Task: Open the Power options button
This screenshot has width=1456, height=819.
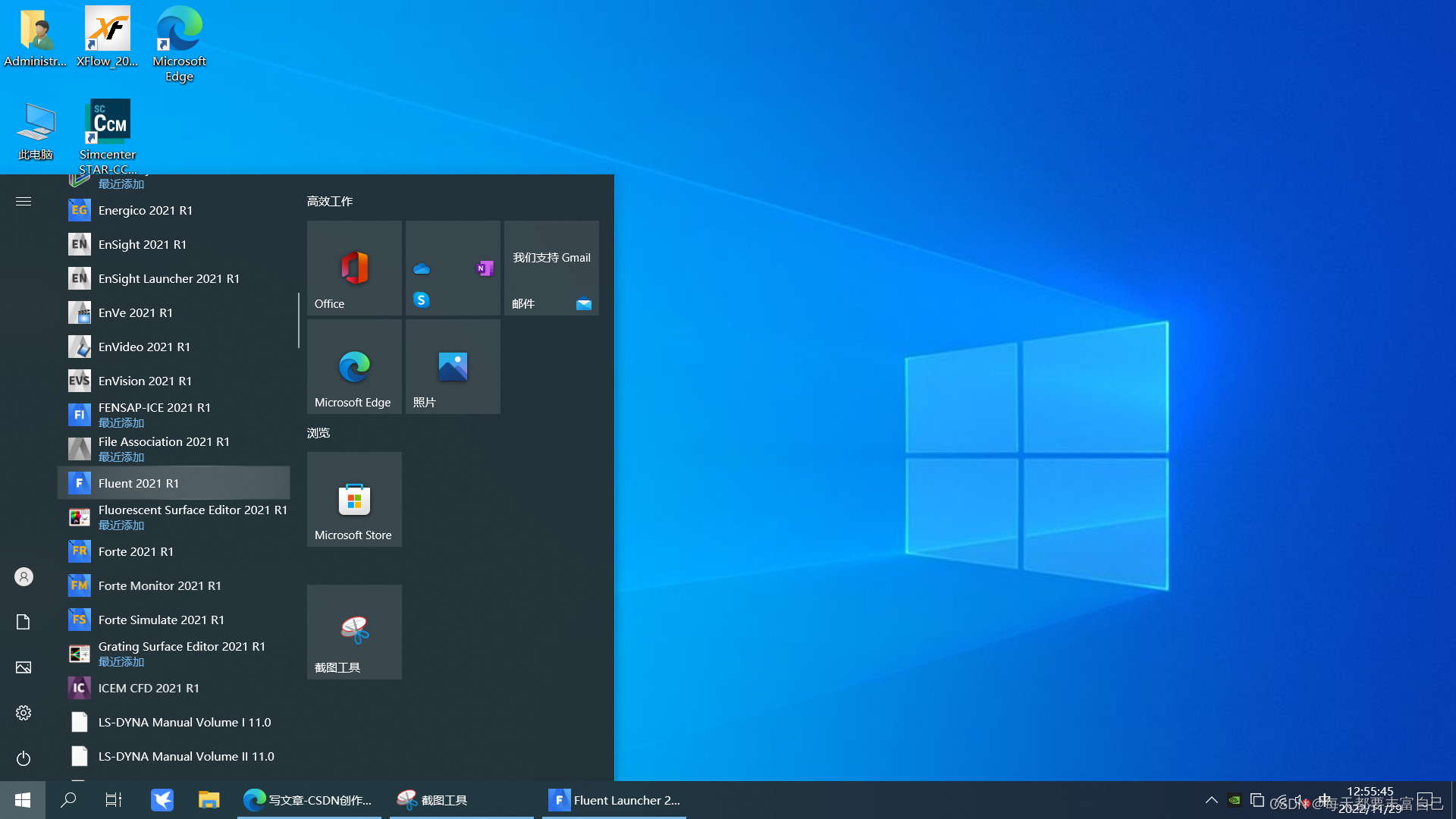Action: [24, 758]
